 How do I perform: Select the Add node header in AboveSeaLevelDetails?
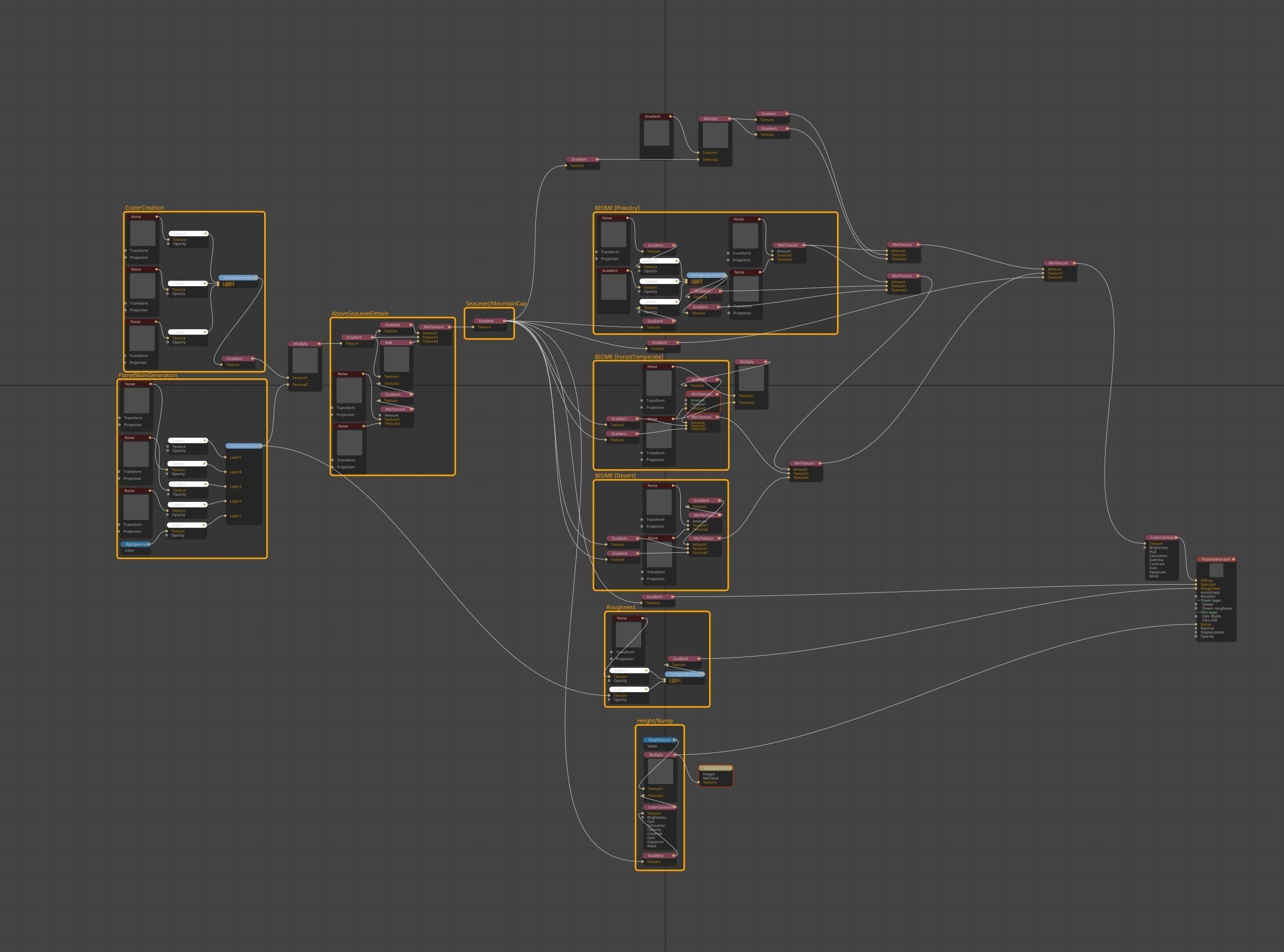tap(395, 343)
